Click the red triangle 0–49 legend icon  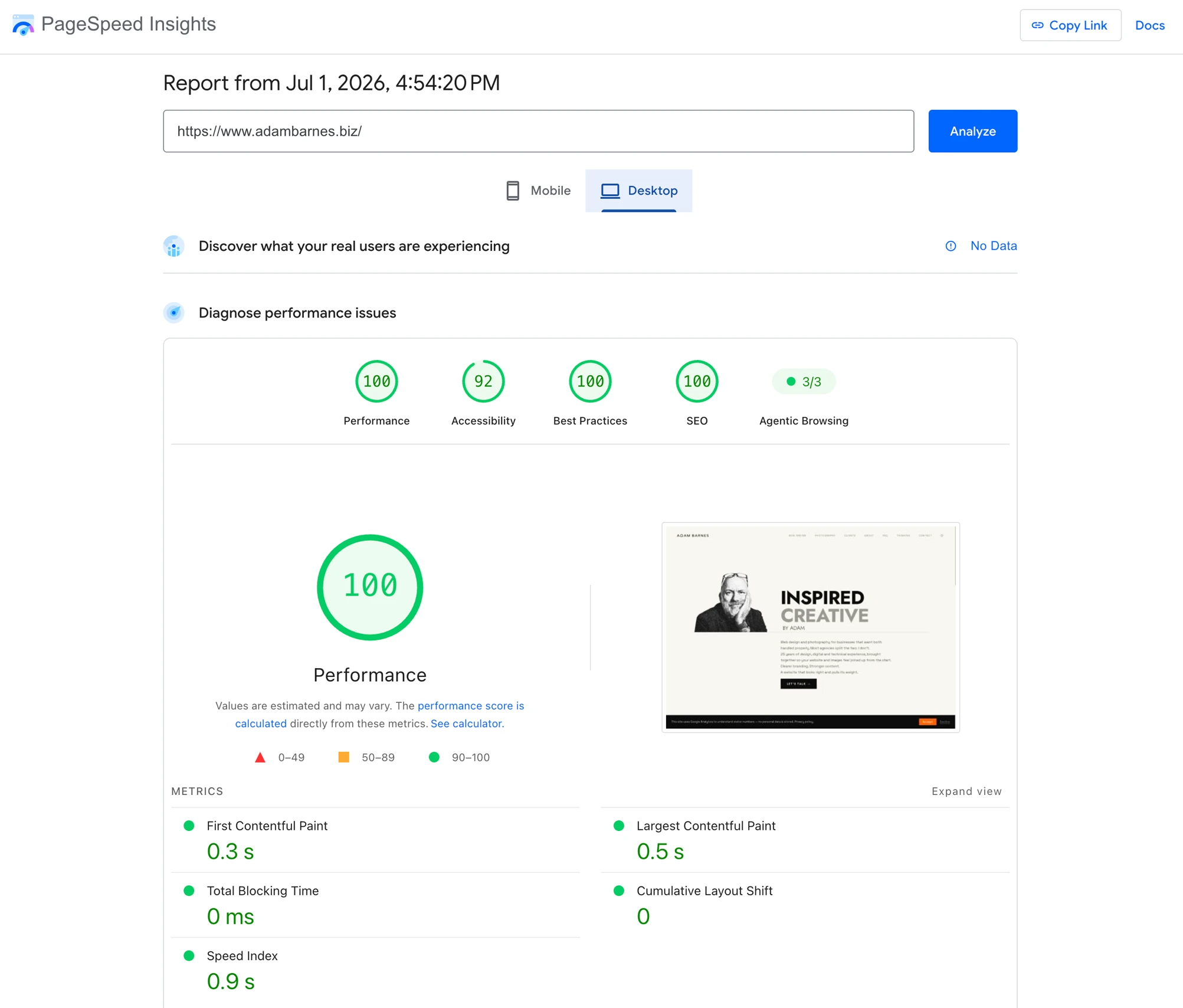260,757
